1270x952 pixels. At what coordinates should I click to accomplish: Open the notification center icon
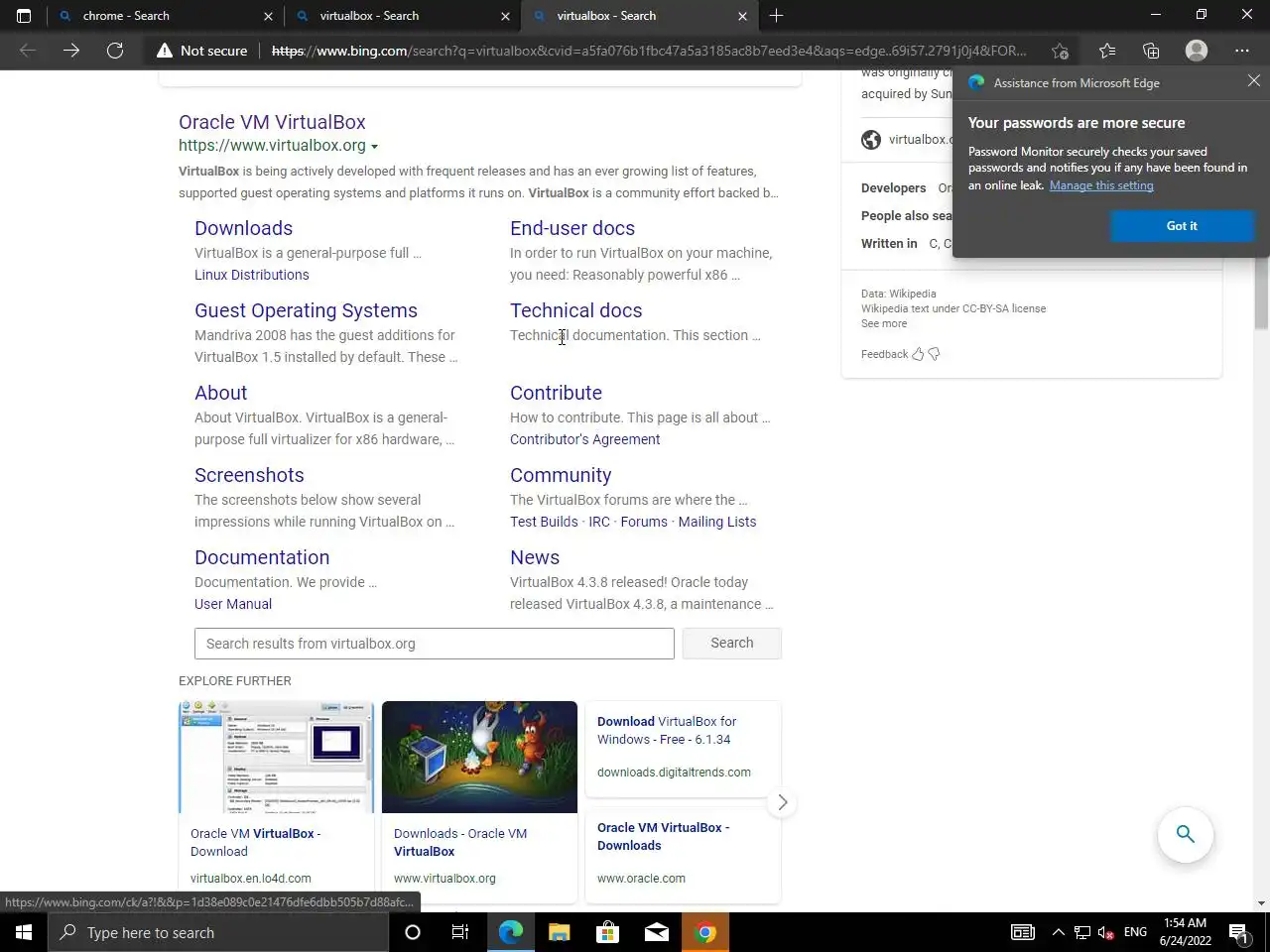[1239, 932]
